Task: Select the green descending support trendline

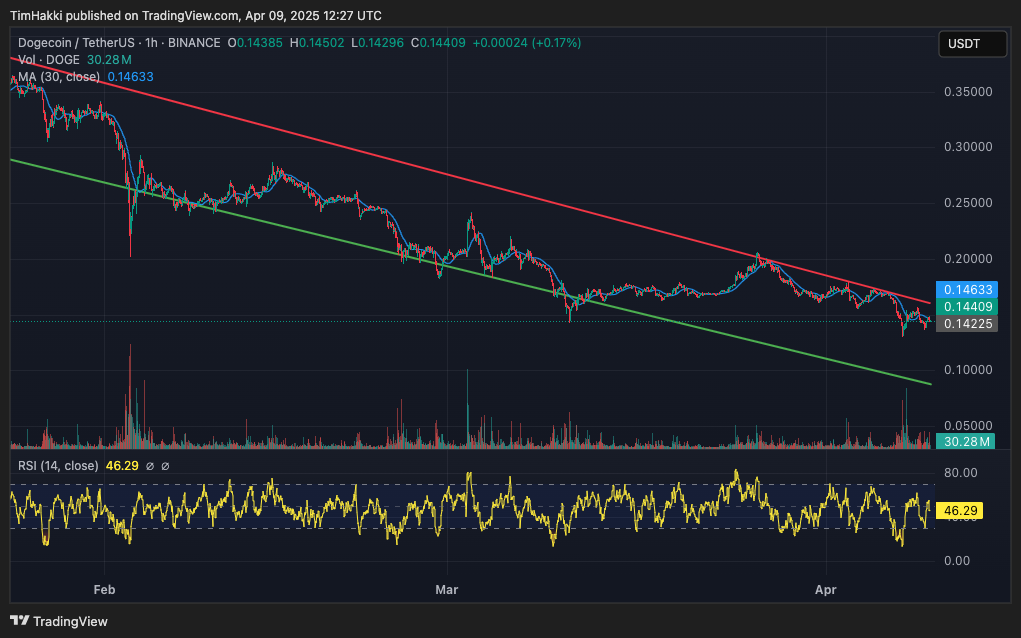Action: click(471, 271)
